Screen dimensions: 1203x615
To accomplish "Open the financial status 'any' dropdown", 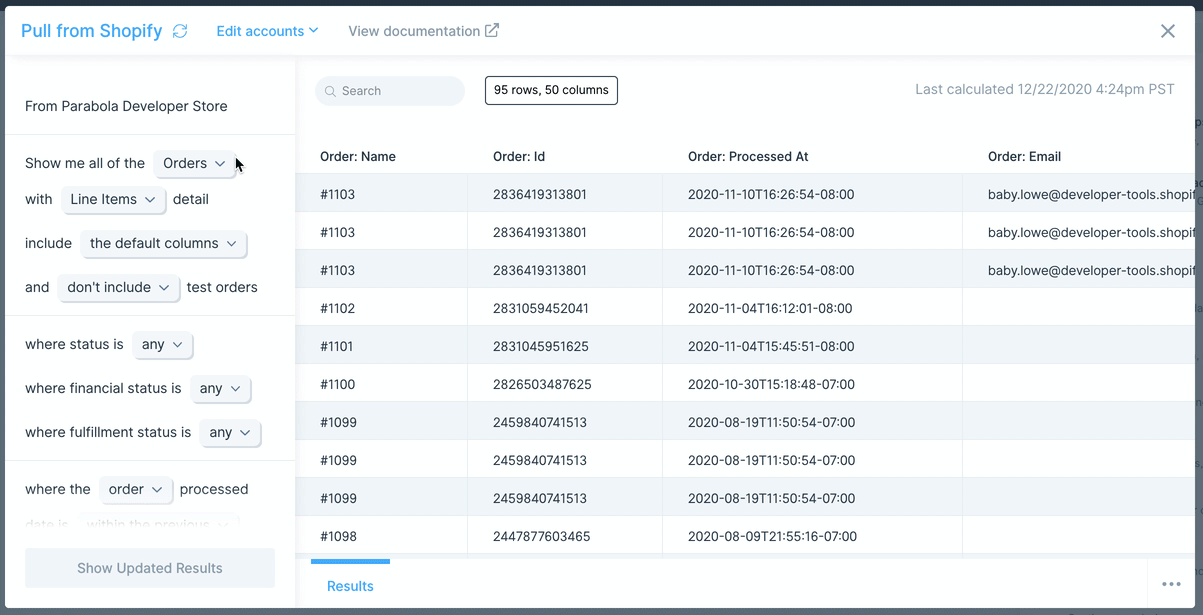I will point(220,388).
